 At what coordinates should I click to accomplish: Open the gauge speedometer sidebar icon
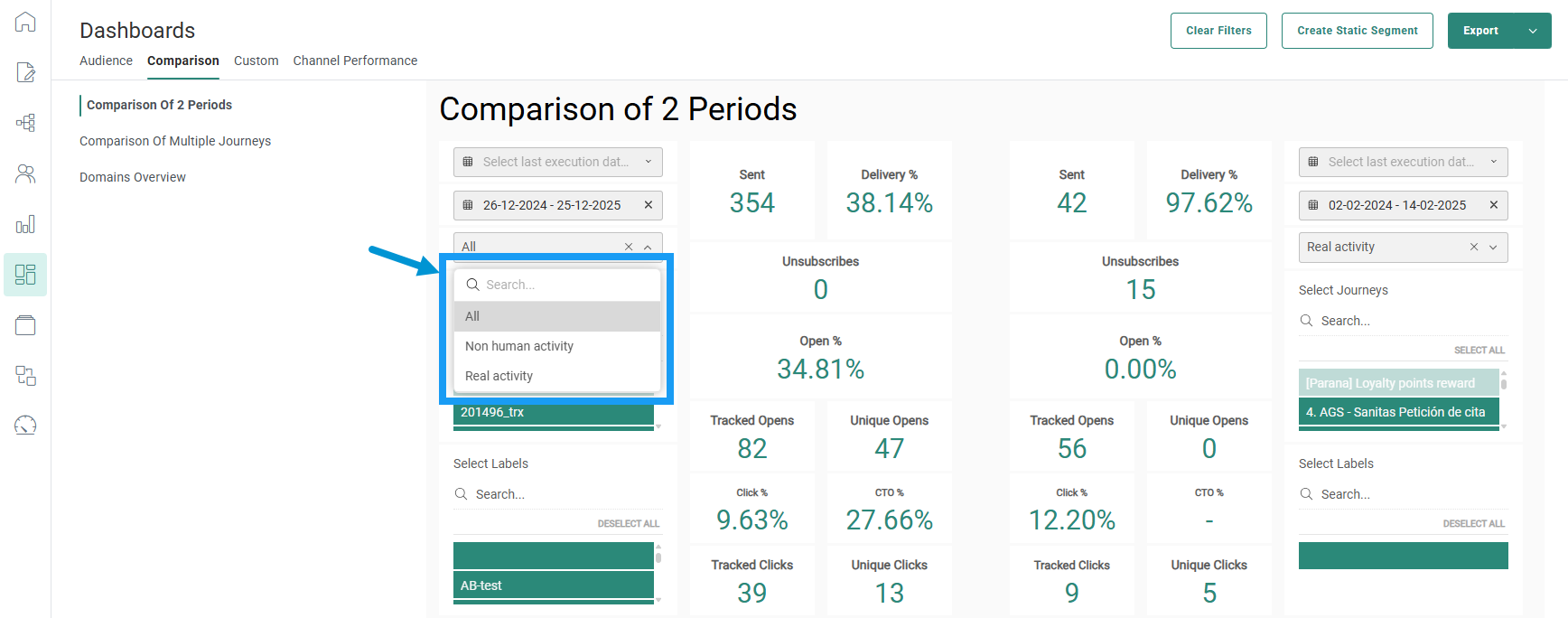click(x=25, y=426)
